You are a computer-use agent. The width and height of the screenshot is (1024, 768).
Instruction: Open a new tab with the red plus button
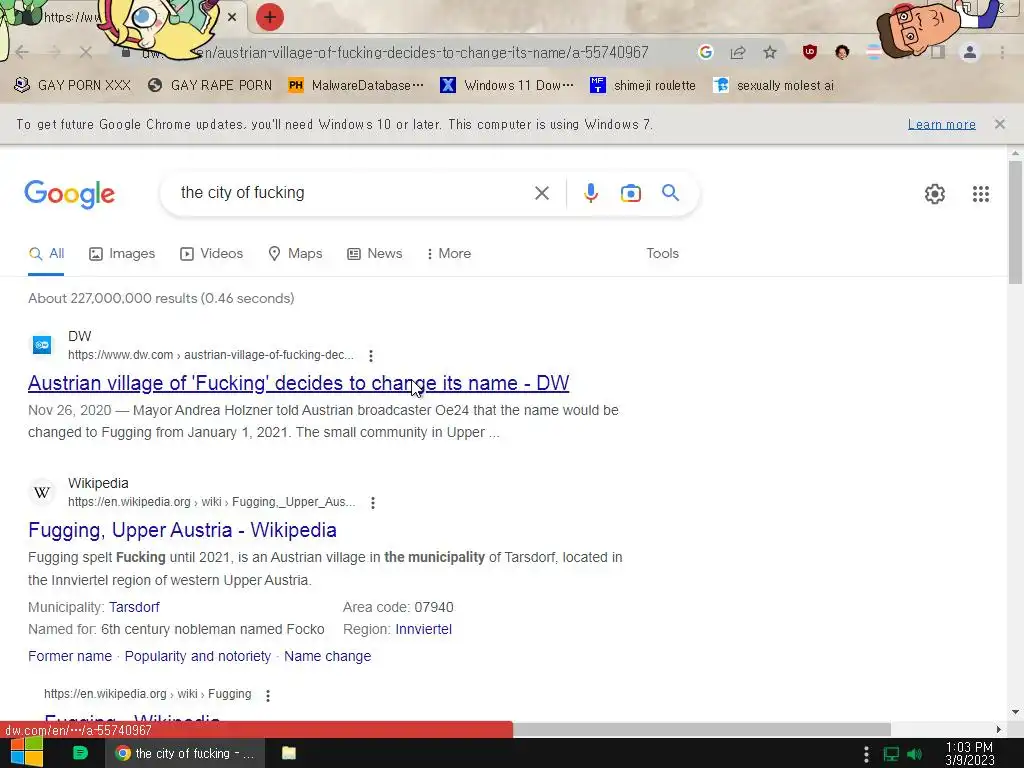tap(269, 17)
